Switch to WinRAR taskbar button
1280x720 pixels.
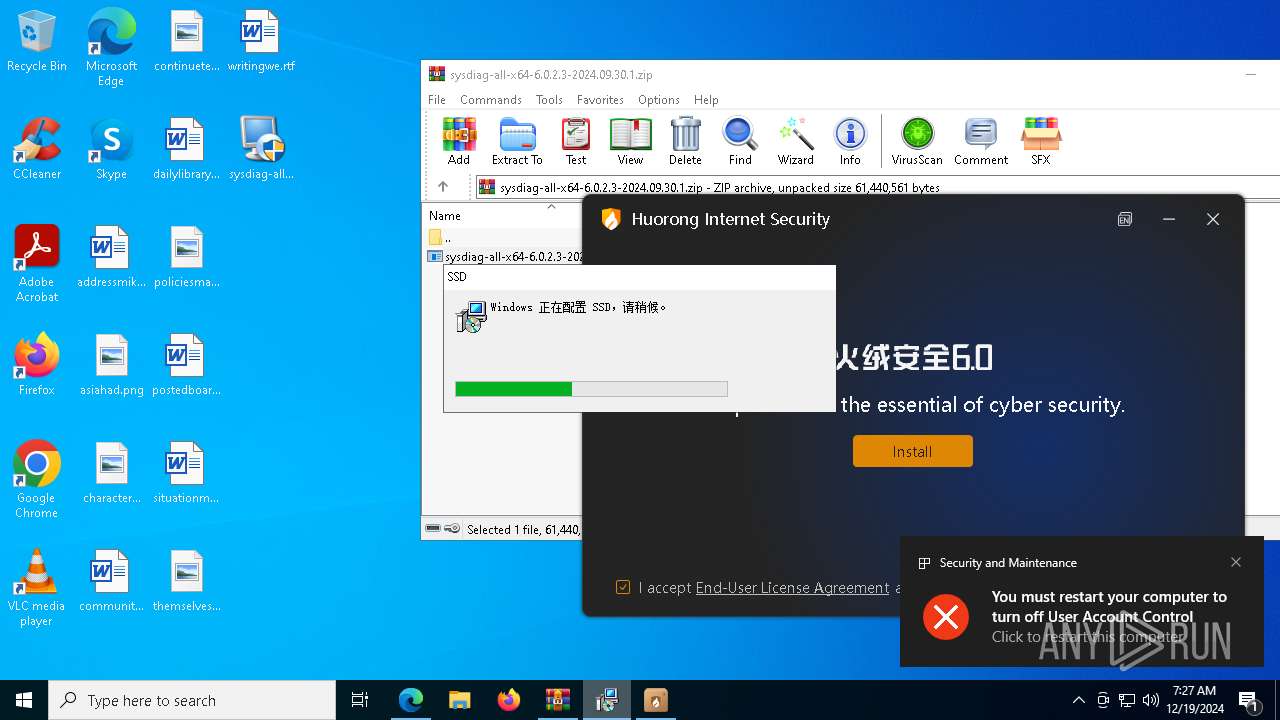point(557,700)
